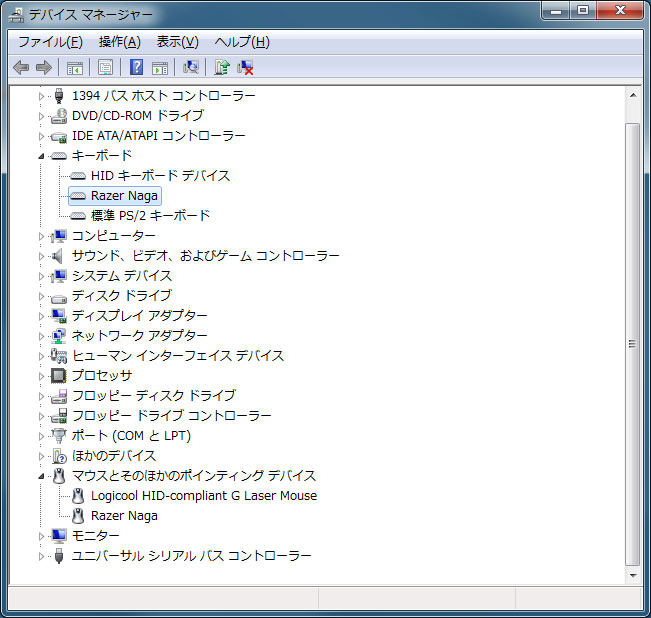Click the ポート (COM と LPT) icon
Image resolution: width=651 pixels, height=618 pixels.
(59, 436)
